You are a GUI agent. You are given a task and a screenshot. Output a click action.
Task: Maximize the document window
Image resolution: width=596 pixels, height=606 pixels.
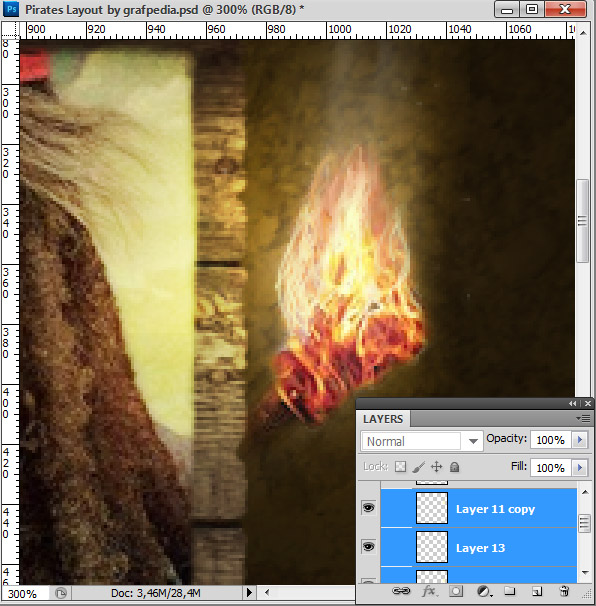532,9
